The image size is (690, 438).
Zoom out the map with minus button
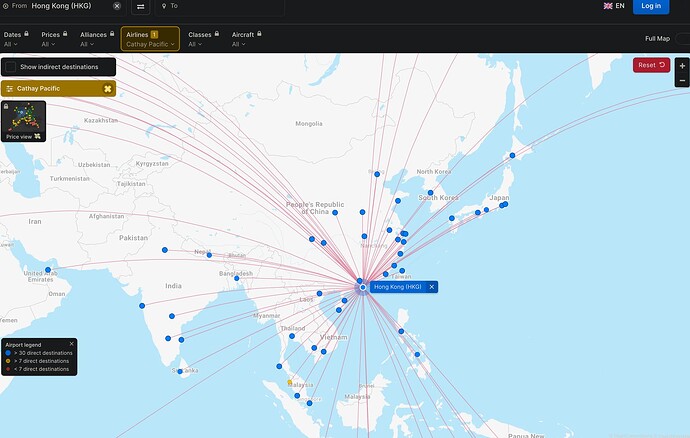(682, 80)
